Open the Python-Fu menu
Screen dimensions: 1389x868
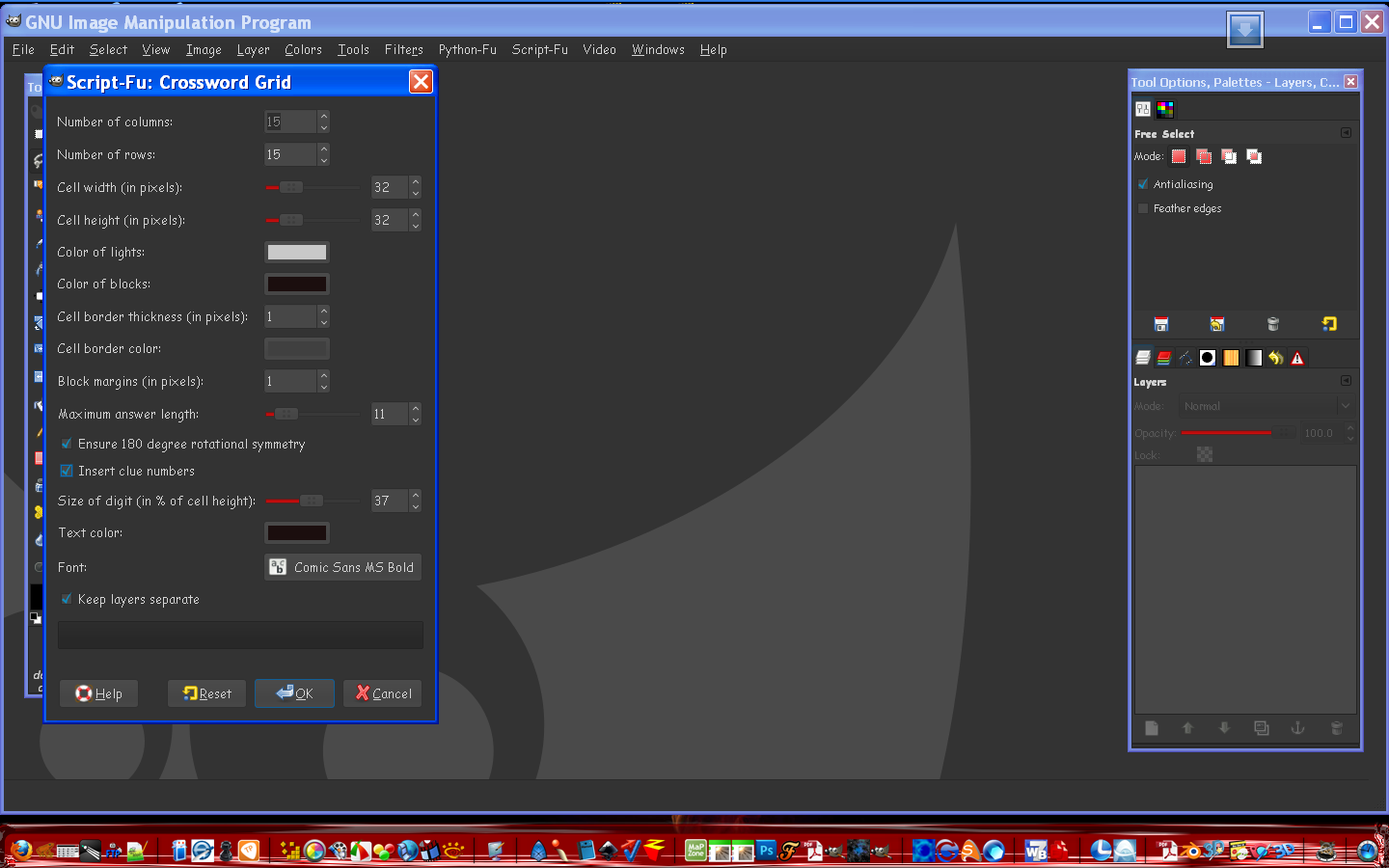point(467,50)
